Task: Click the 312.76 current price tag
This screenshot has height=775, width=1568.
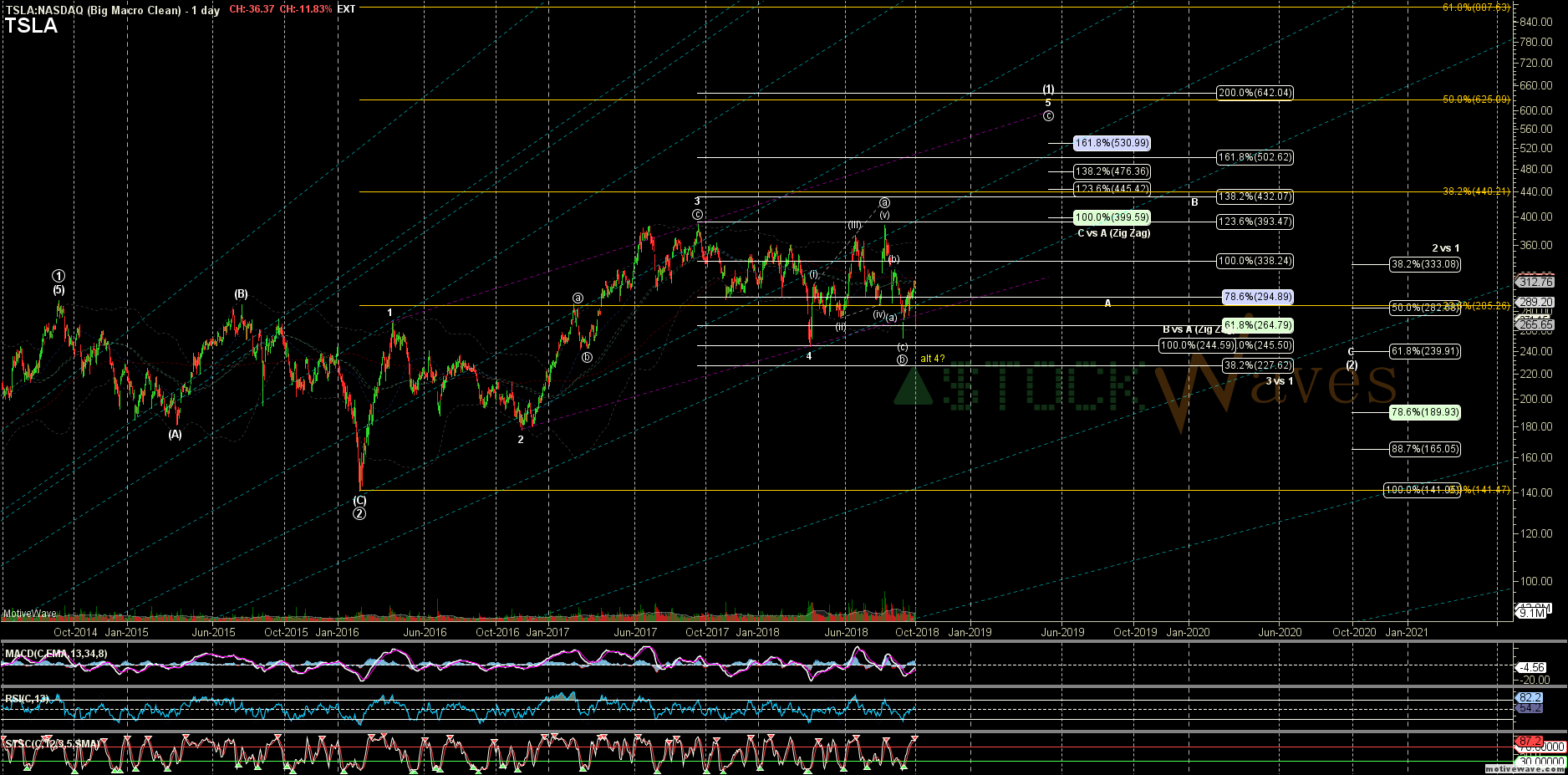Action: (1535, 283)
